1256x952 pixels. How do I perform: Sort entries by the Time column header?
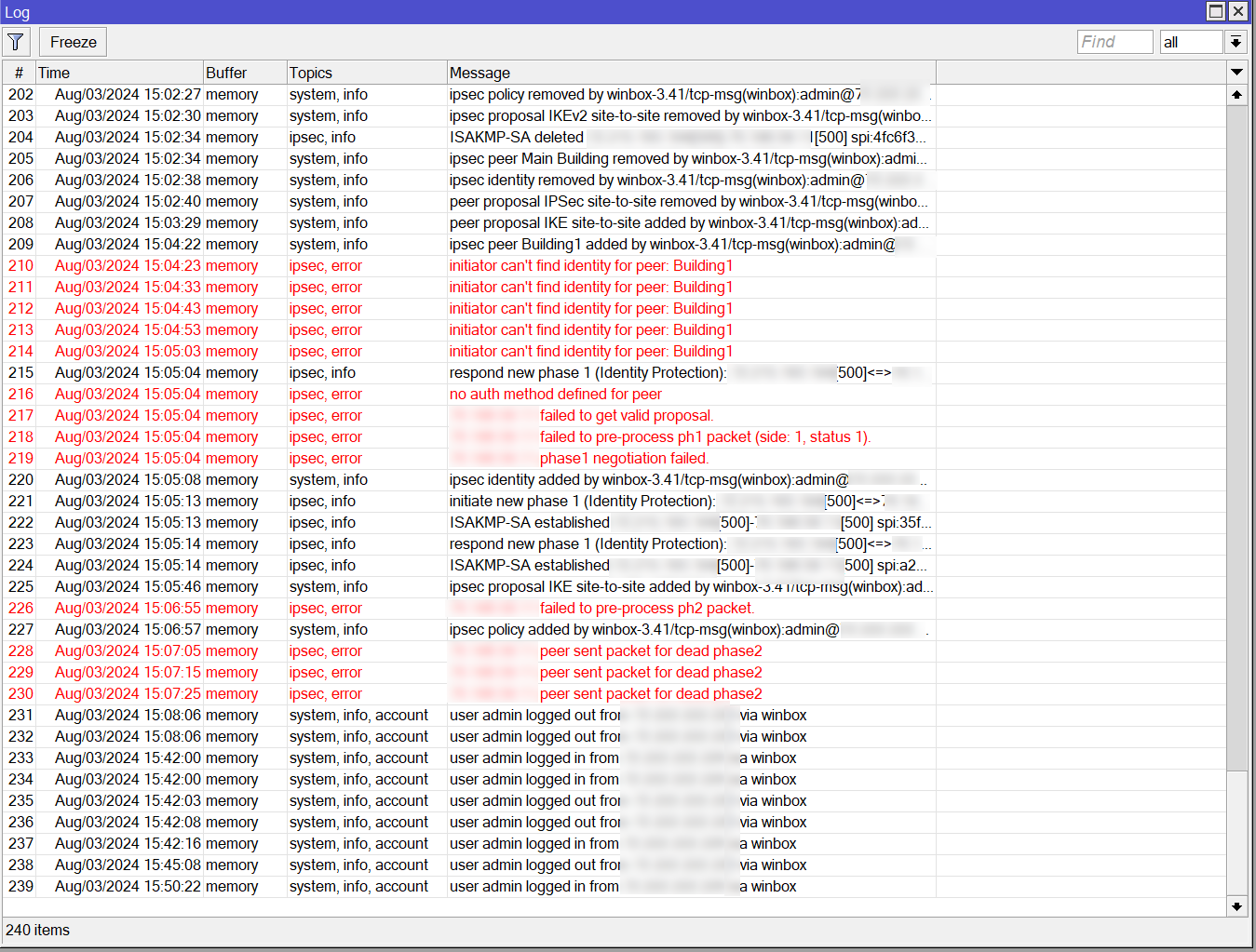(53, 72)
